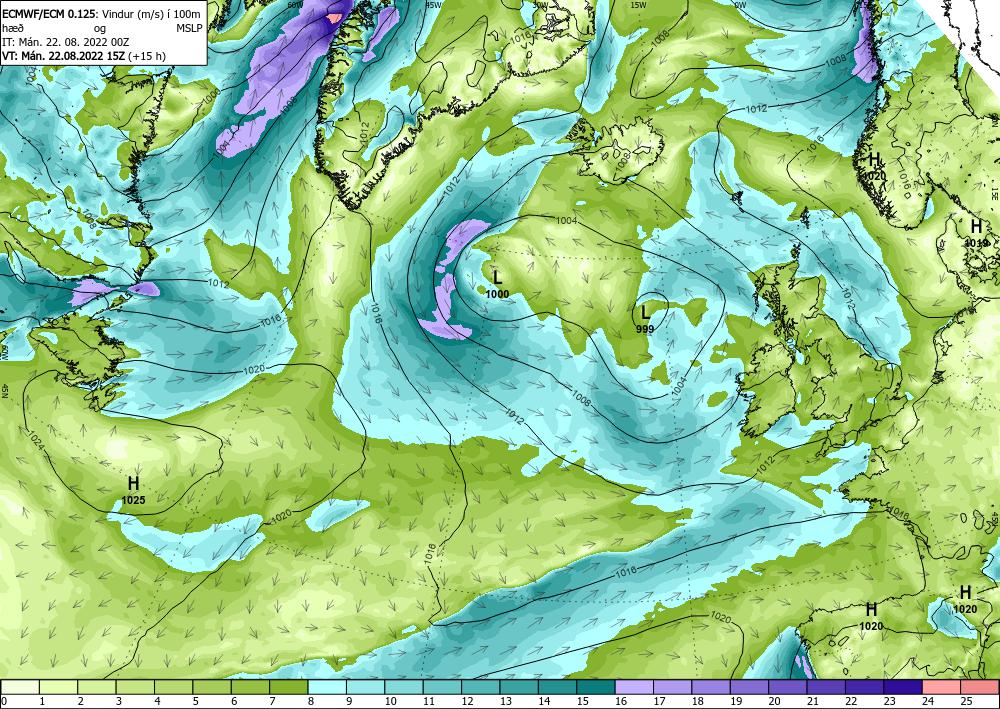Click the dark teal swatch between 15 and 16

(596, 687)
